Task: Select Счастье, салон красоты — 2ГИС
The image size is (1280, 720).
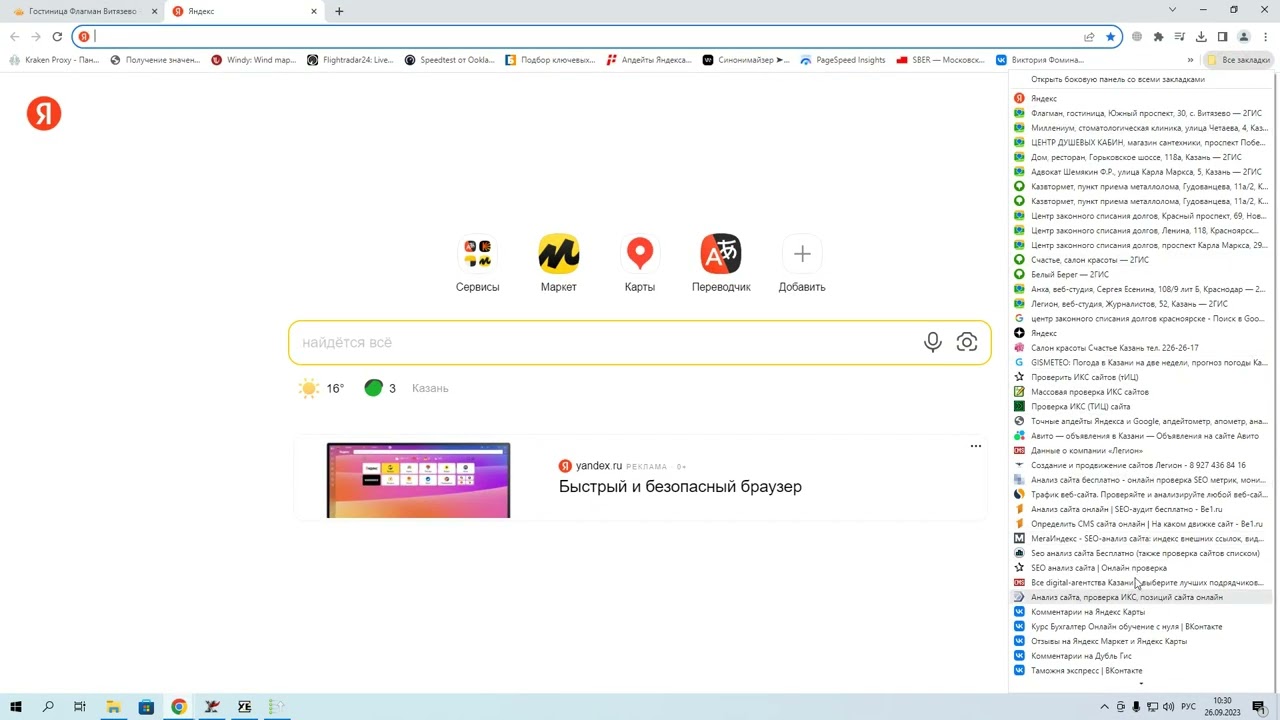Action: coord(1141,260)
